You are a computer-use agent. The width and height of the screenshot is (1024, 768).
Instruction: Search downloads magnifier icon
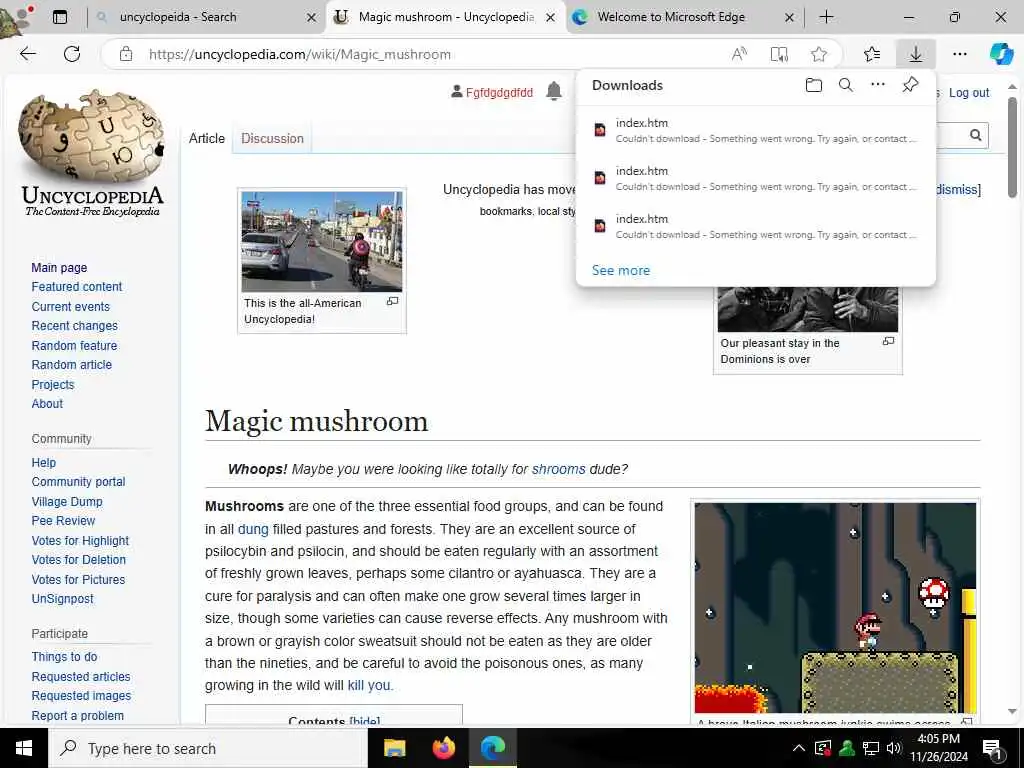click(846, 85)
